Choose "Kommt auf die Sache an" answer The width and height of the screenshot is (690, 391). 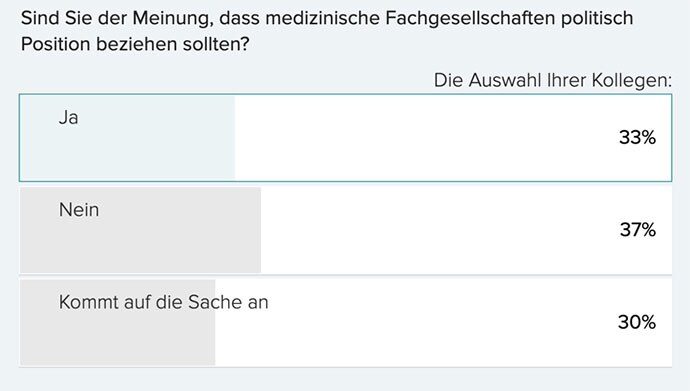click(345, 322)
